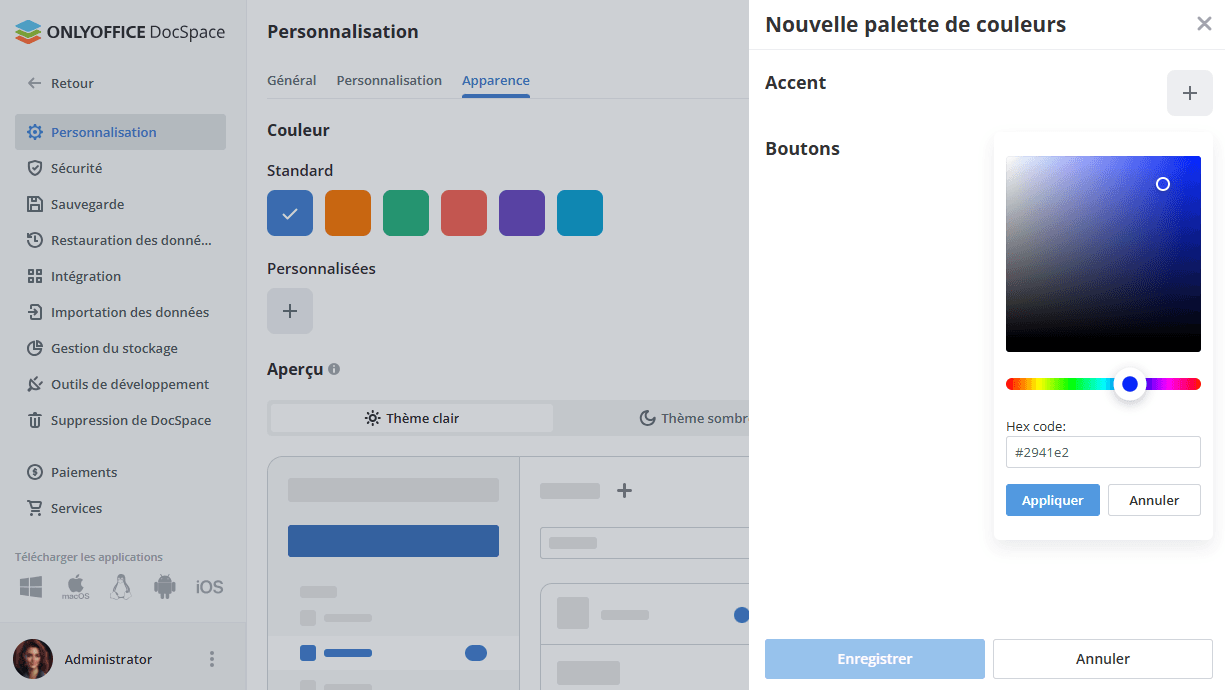The image size is (1225, 690).
Task: Open Gestion du stockage settings
Action: tap(114, 348)
